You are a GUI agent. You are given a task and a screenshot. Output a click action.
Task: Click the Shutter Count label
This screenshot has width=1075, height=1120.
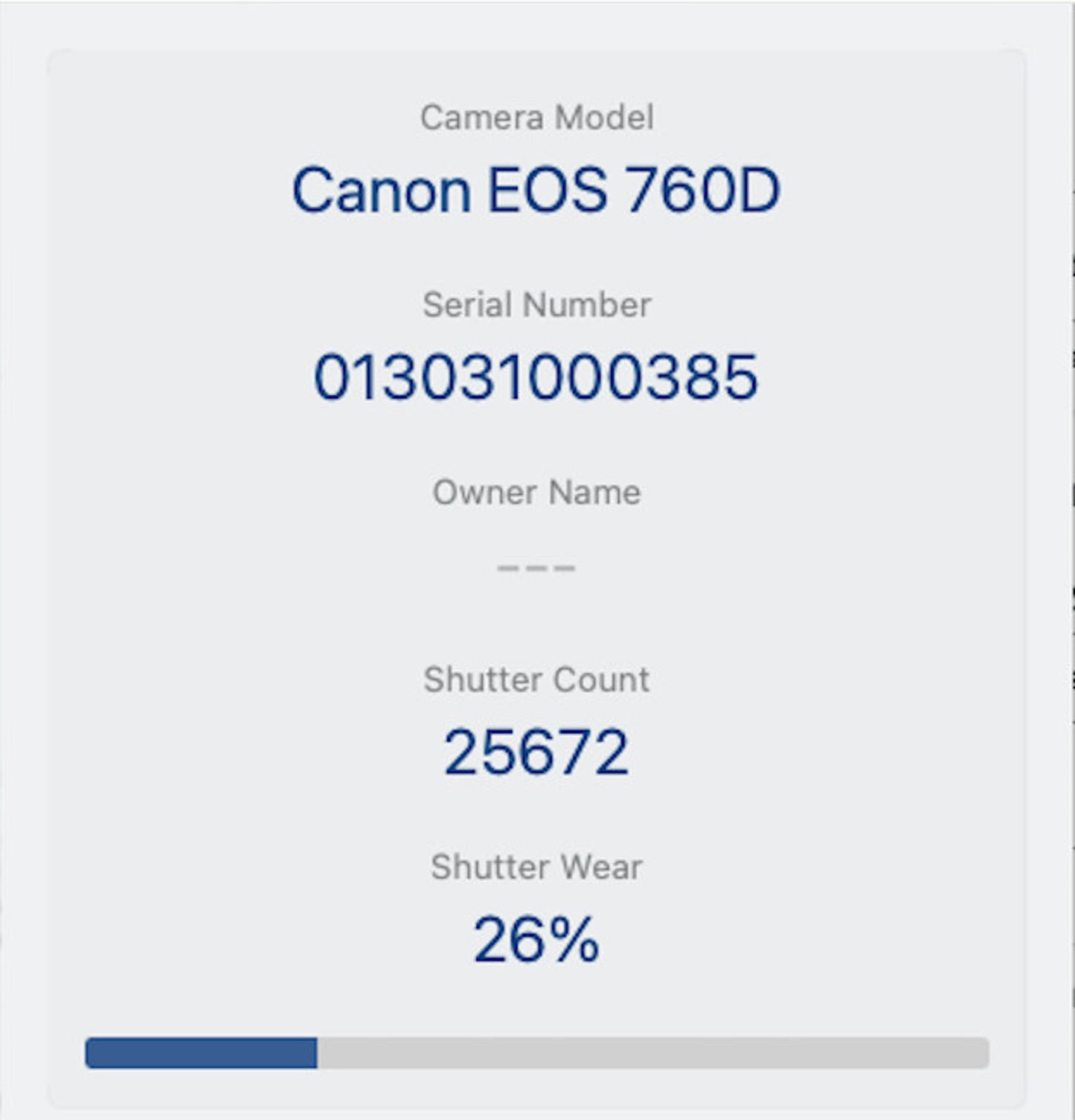(536, 680)
